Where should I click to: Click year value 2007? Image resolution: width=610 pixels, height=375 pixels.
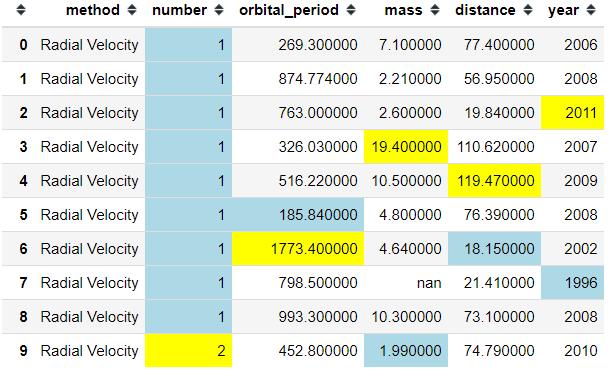click(x=581, y=147)
